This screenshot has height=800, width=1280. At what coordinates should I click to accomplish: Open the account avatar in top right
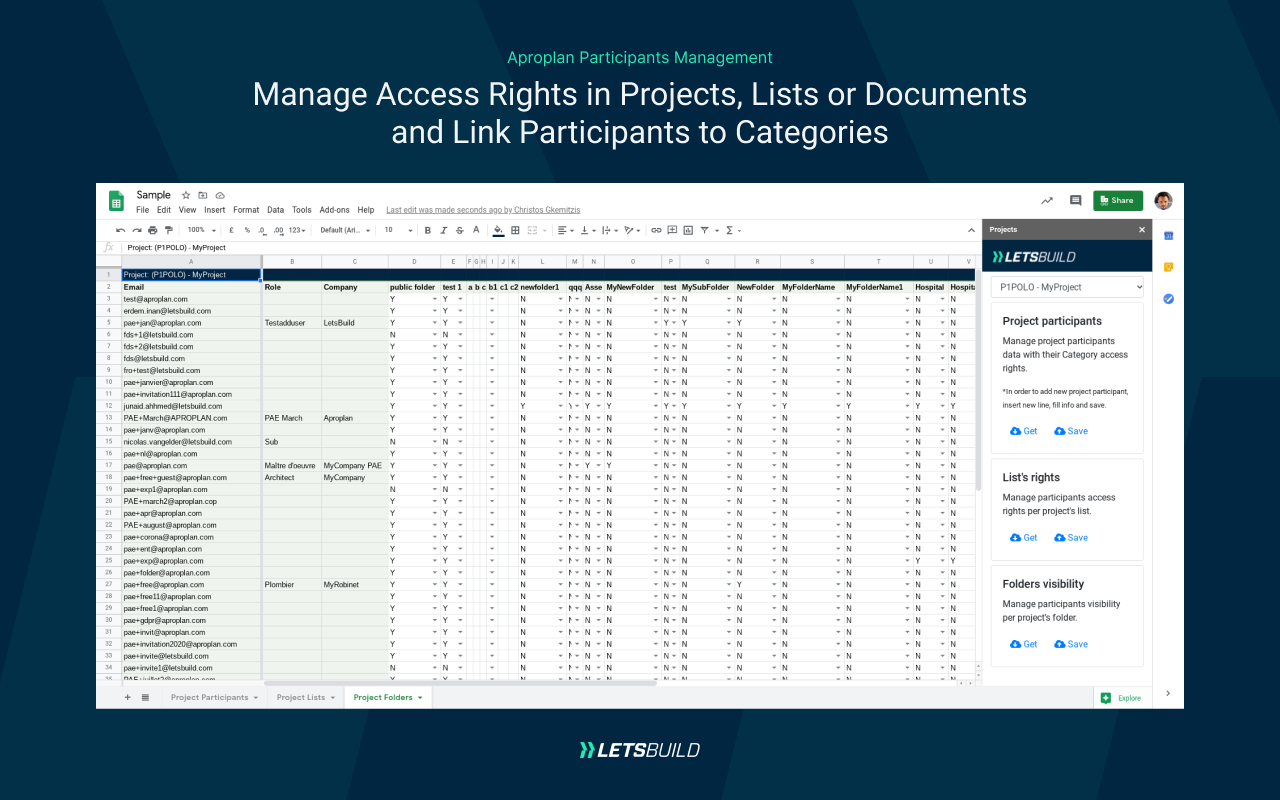(x=1163, y=200)
